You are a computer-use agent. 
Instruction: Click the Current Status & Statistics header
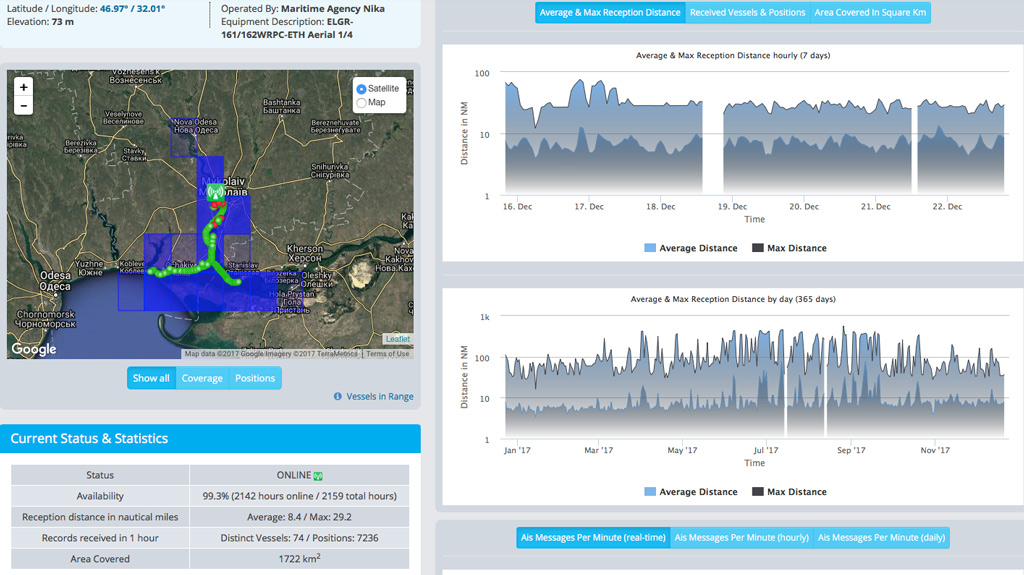(x=210, y=438)
